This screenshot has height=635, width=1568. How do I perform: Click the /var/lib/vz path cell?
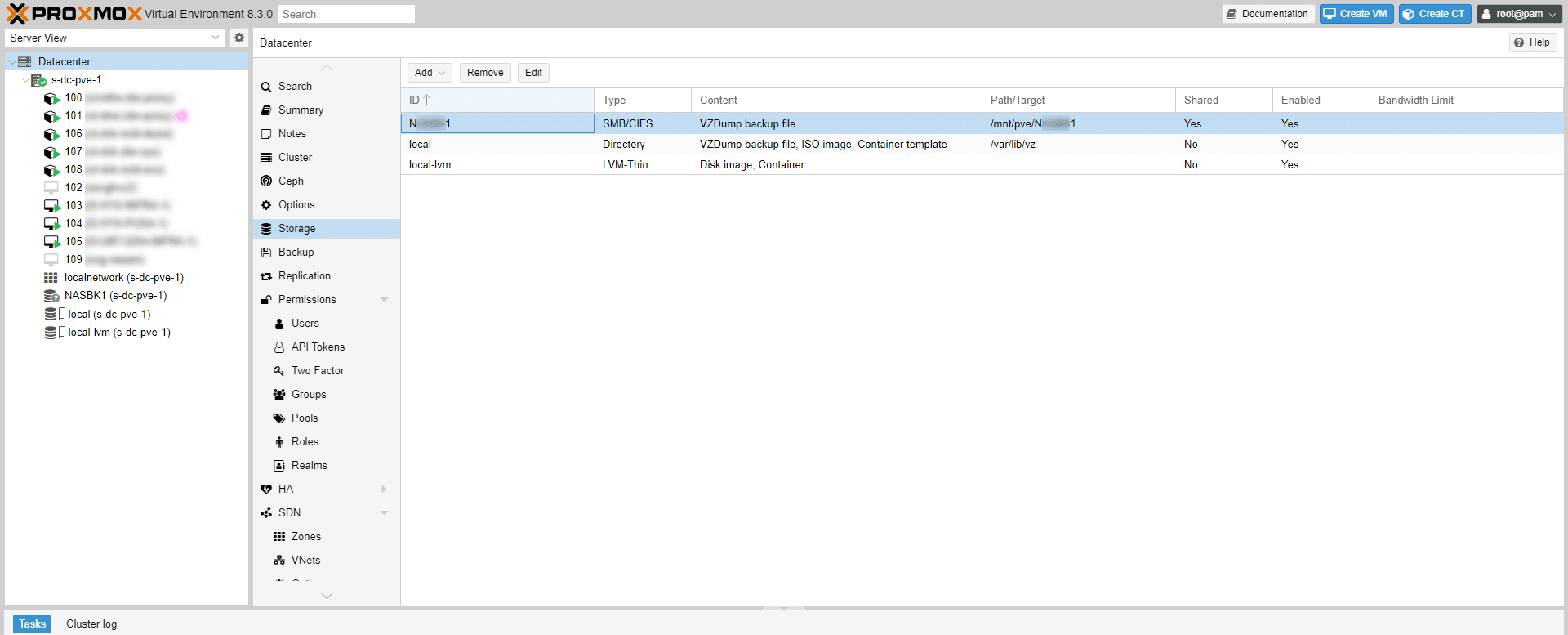tap(1079, 145)
